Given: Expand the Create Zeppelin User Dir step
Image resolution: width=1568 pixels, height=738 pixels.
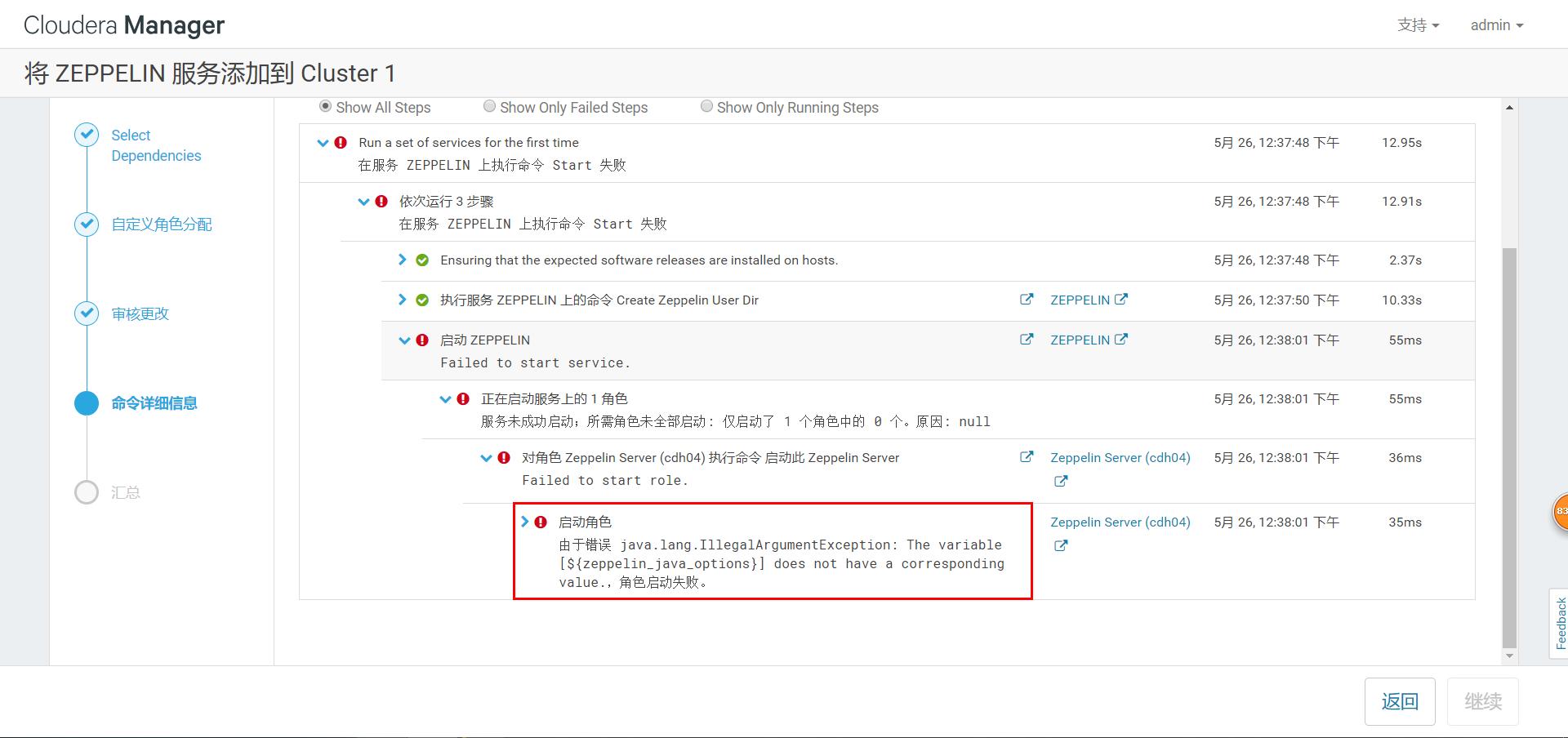Looking at the screenshot, I should [x=401, y=300].
